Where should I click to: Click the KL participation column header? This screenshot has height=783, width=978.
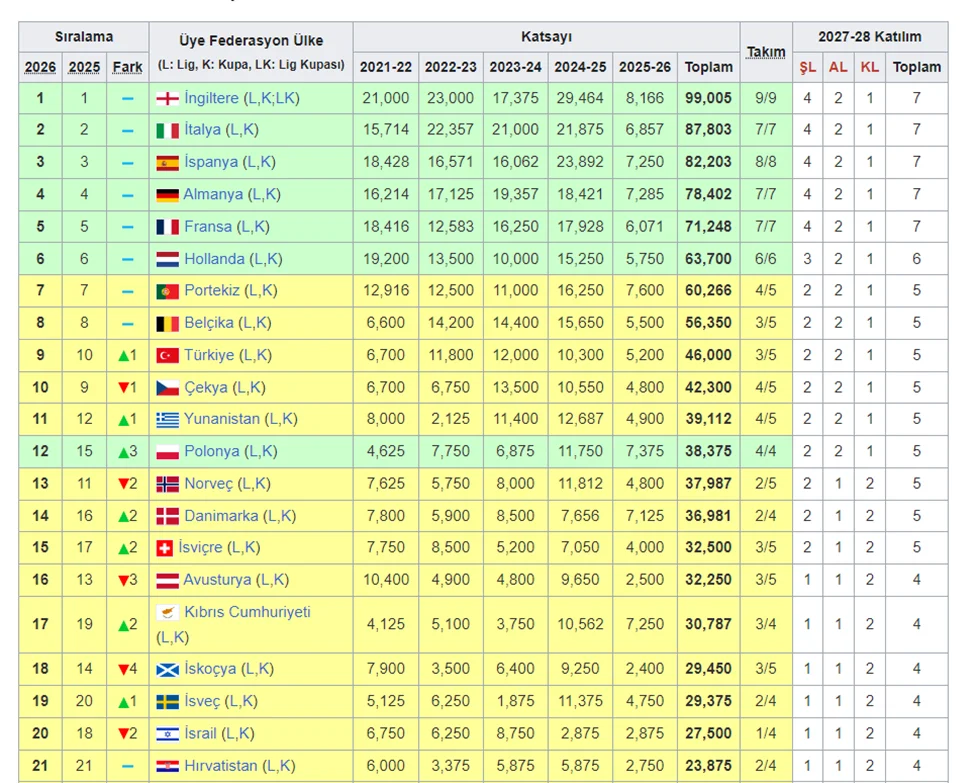(869, 67)
